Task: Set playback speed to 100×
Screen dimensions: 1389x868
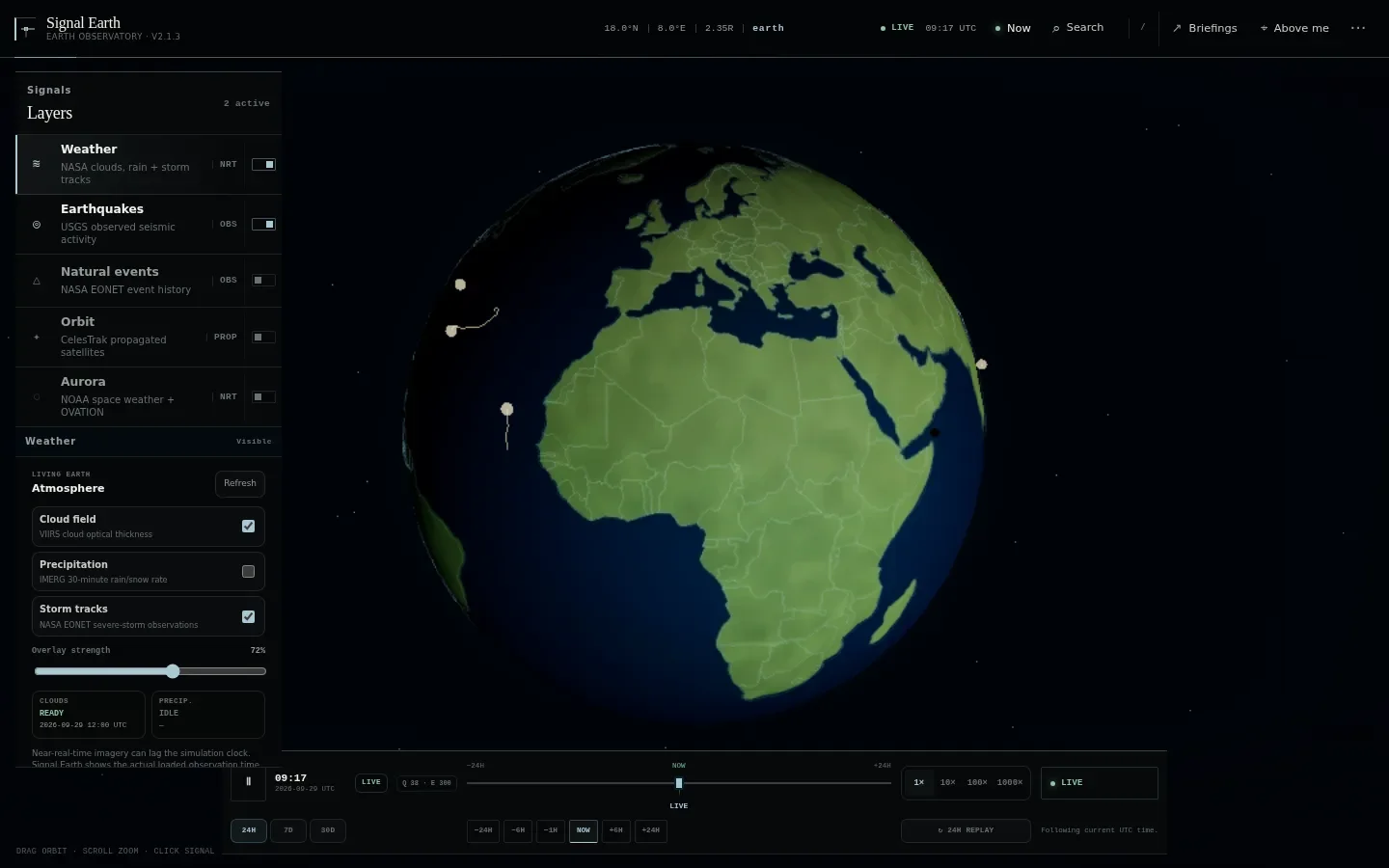Action: [977, 783]
